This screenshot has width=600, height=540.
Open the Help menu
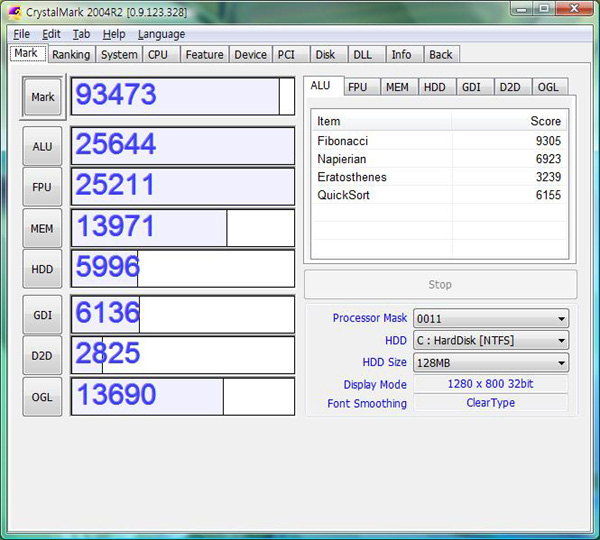pos(114,34)
